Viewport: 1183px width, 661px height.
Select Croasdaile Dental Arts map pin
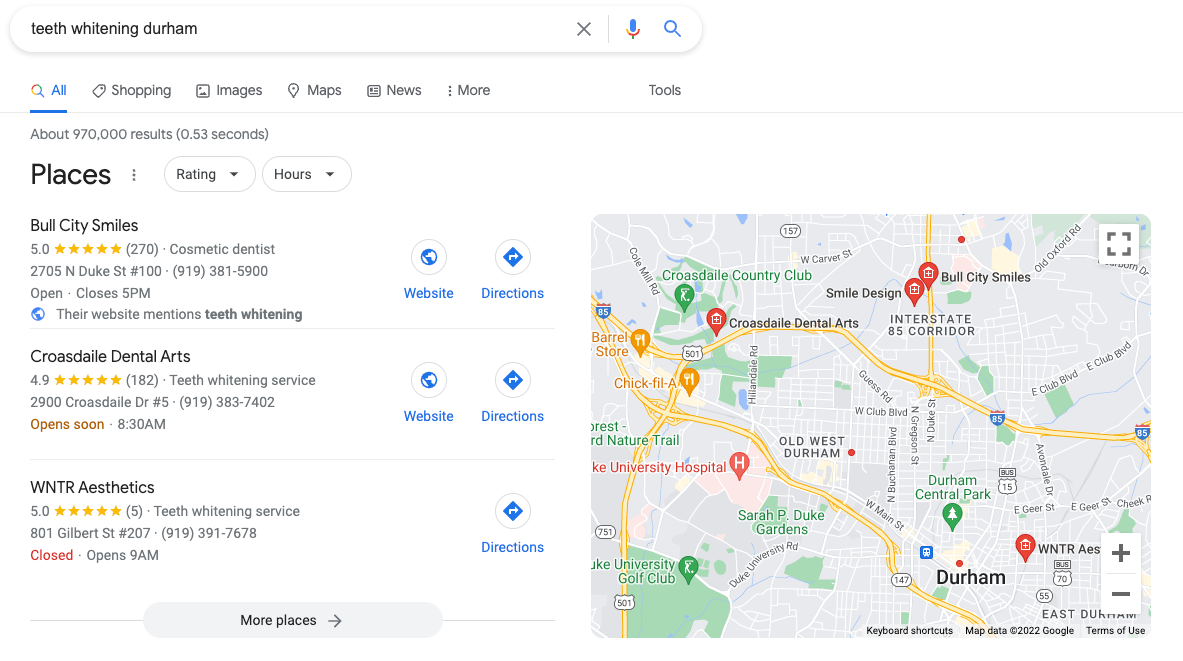[716, 321]
